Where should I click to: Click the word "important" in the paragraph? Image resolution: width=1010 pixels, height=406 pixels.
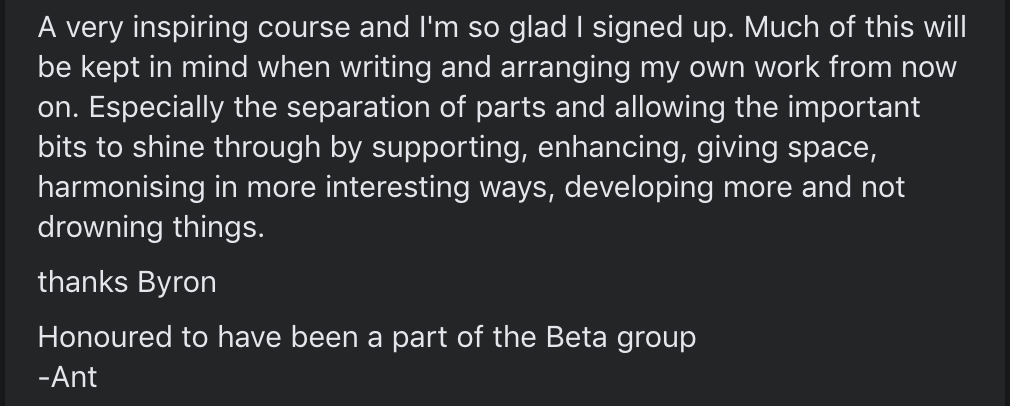point(854,109)
